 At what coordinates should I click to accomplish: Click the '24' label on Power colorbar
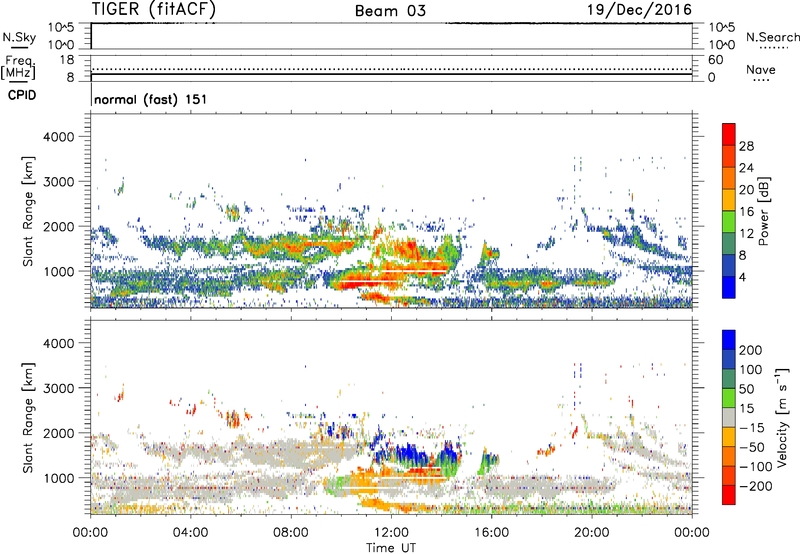746,168
